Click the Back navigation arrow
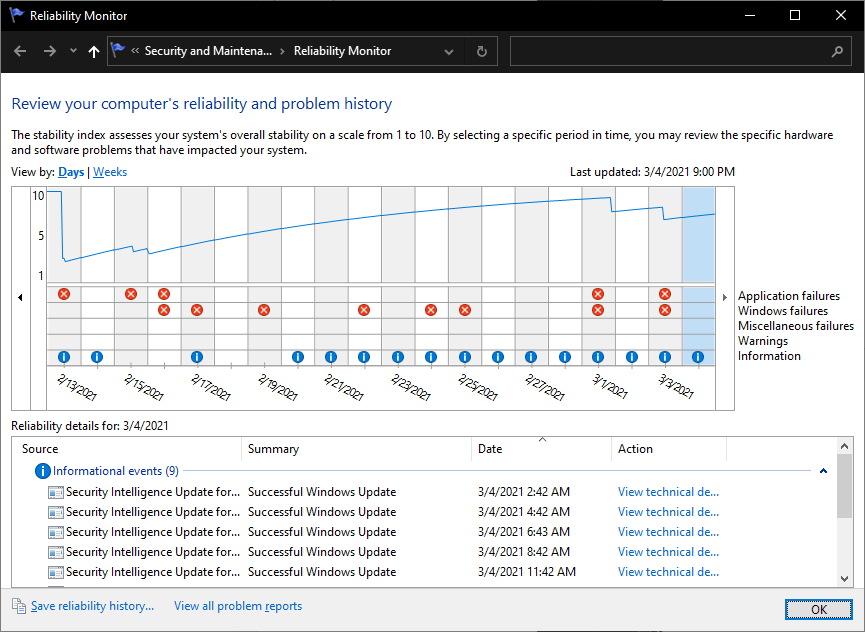 coord(20,51)
